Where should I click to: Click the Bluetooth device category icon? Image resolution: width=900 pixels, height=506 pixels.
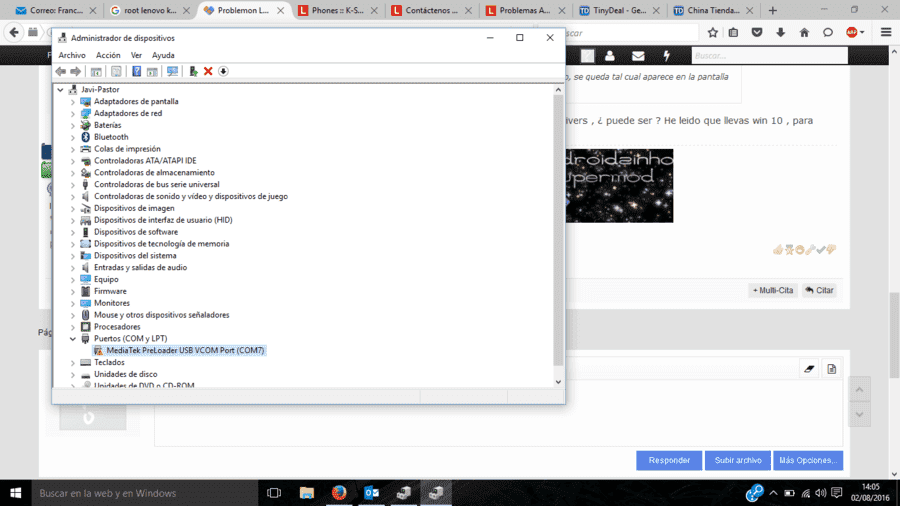pos(86,137)
